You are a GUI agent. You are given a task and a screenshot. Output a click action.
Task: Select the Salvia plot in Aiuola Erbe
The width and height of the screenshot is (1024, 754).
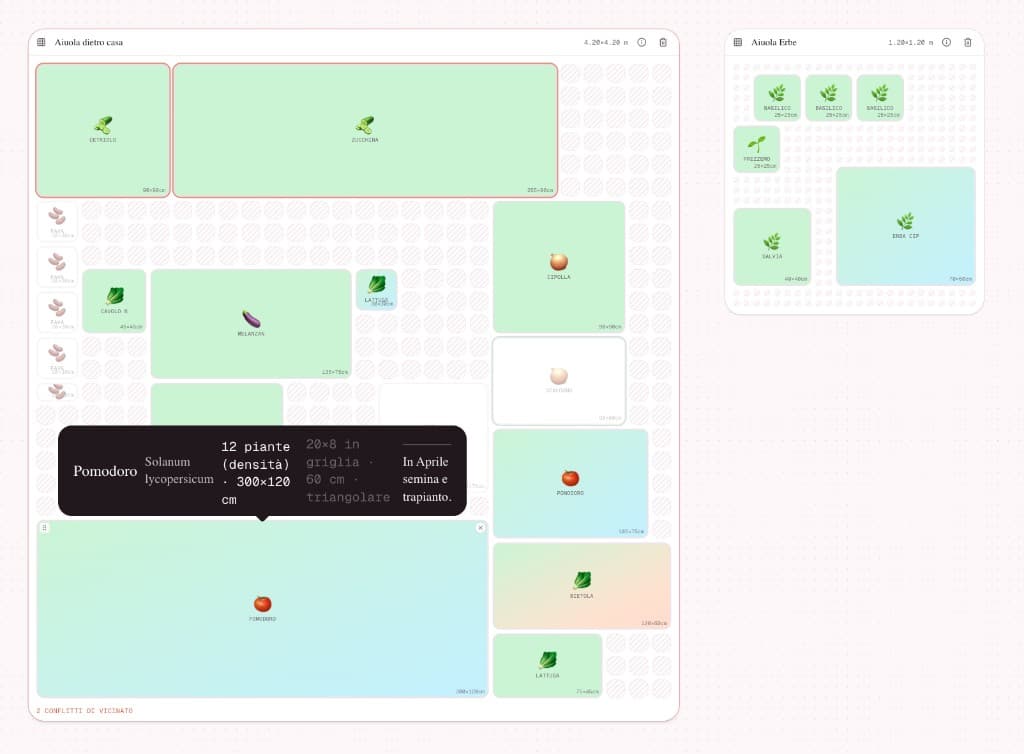coord(772,246)
